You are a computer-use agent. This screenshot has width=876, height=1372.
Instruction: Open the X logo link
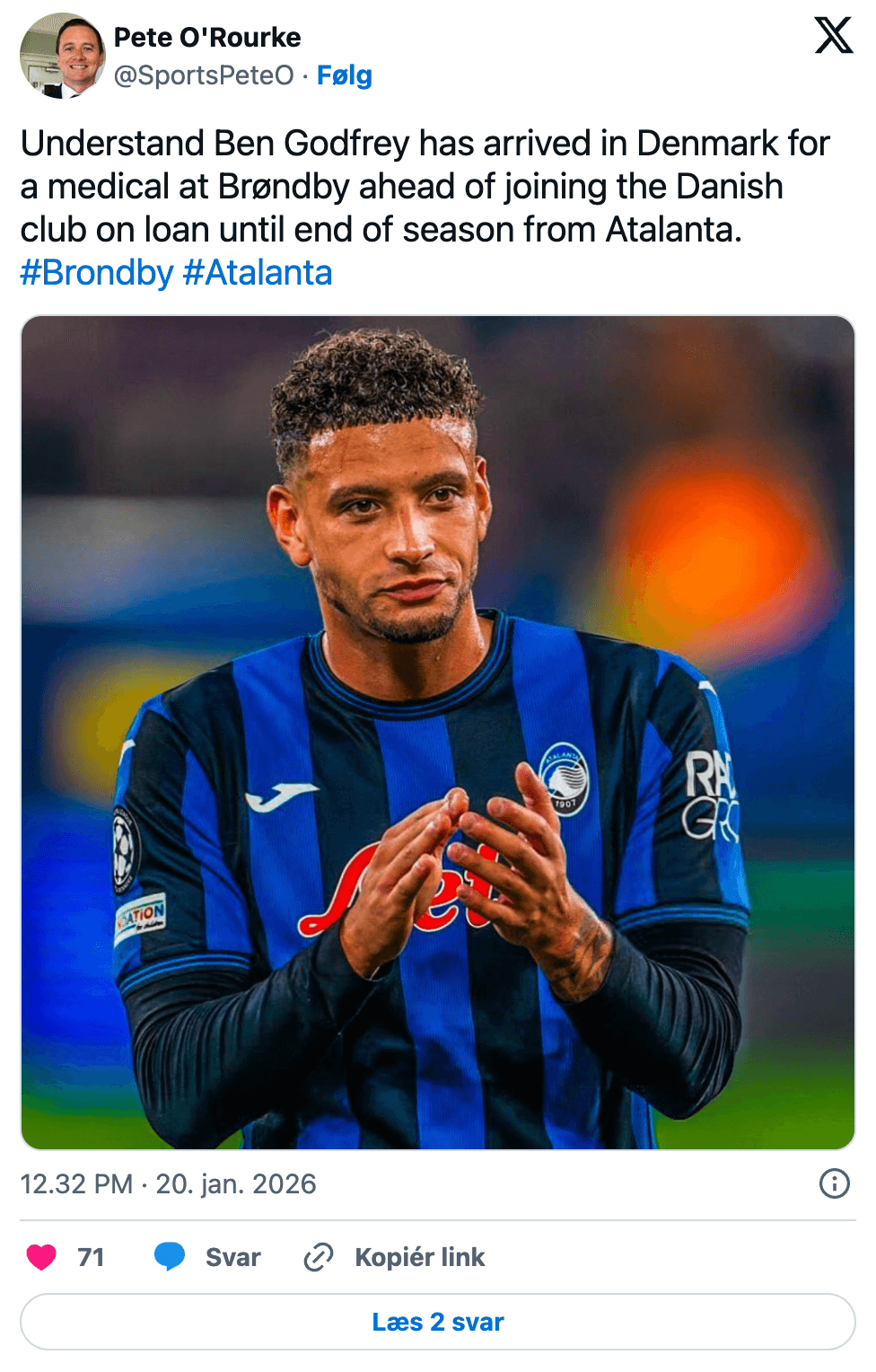(x=834, y=35)
